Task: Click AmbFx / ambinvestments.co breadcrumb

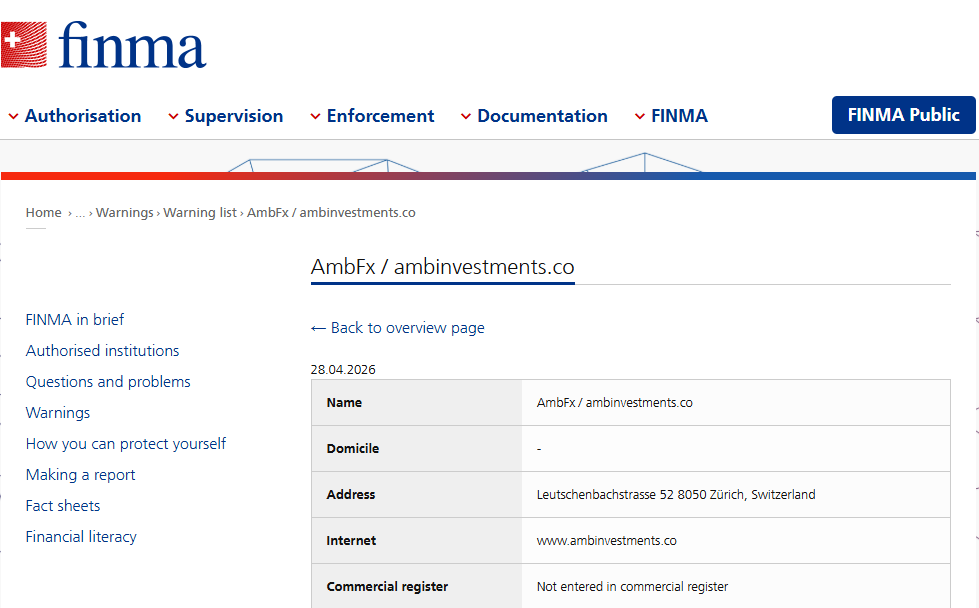Action: [x=331, y=213]
